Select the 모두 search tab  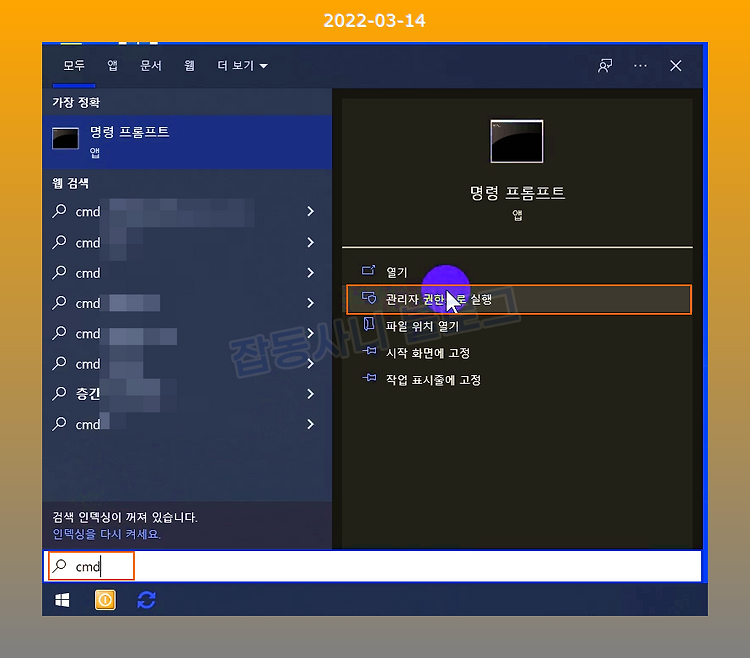click(74, 66)
